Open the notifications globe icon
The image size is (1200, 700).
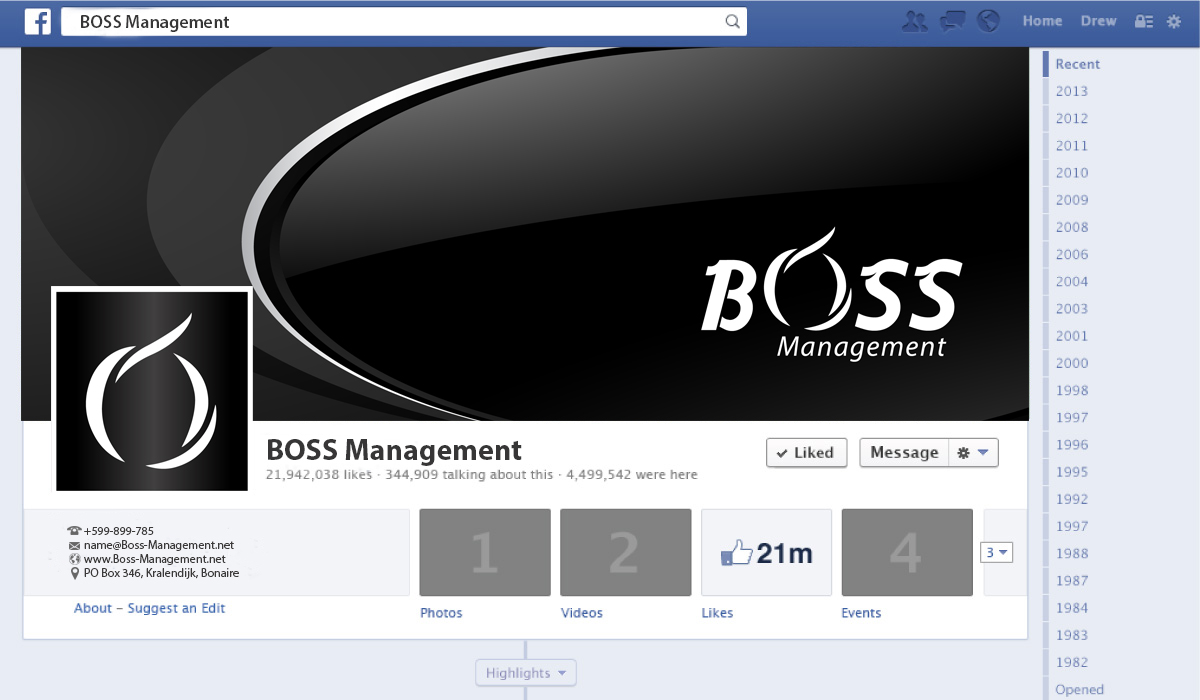(x=988, y=21)
